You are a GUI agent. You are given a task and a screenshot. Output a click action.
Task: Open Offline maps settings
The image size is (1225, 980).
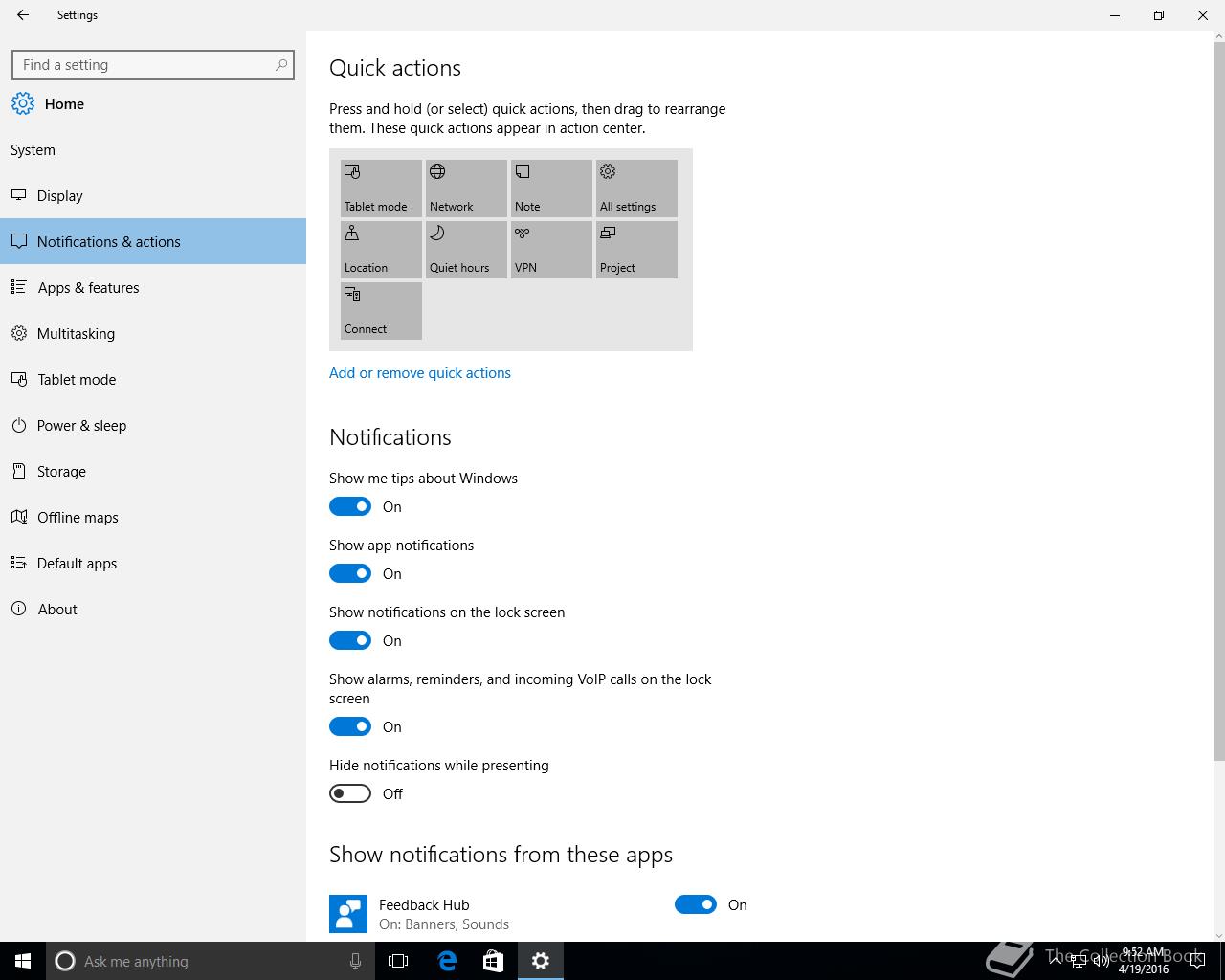coord(153,517)
